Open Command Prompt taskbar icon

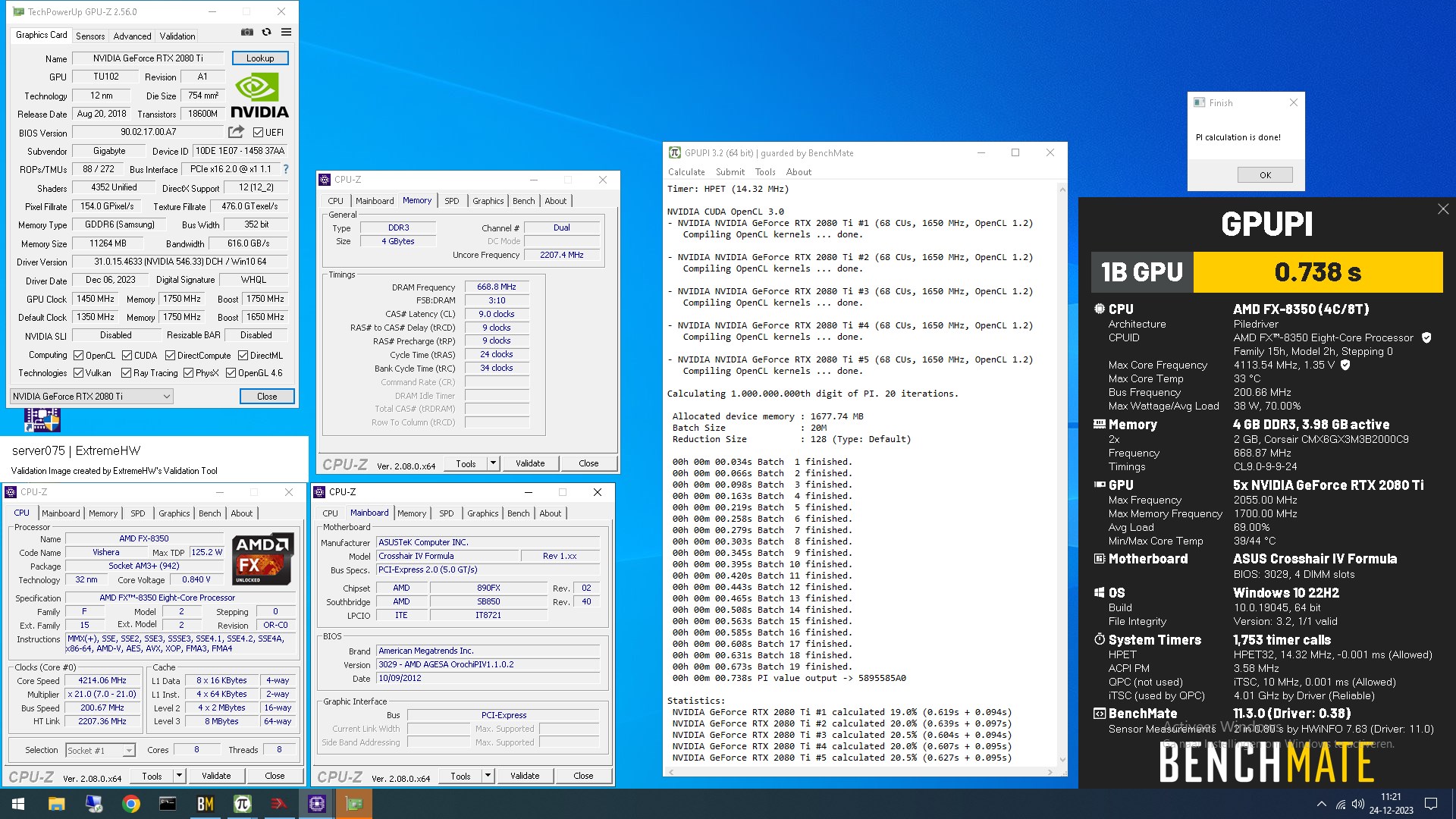click(x=168, y=804)
